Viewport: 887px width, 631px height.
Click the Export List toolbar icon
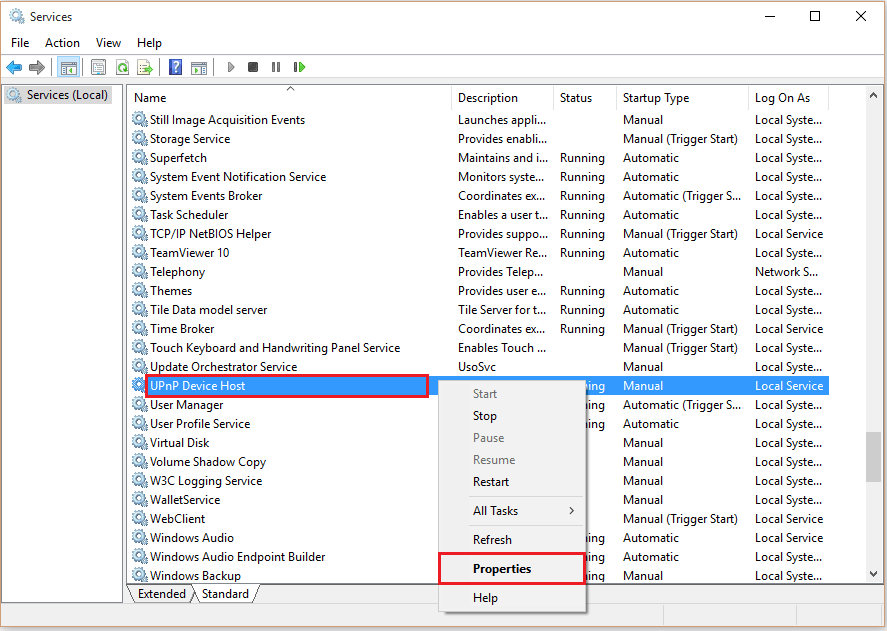(x=145, y=67)
